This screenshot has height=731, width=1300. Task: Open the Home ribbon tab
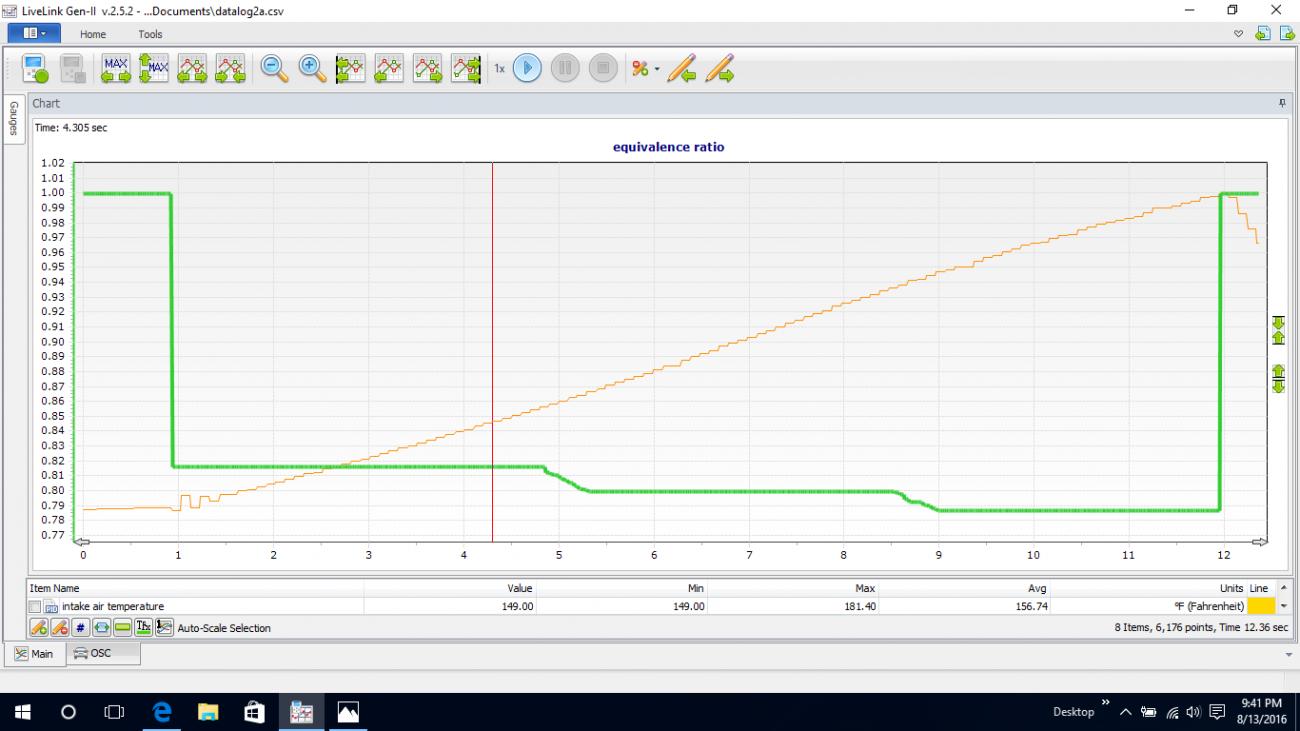[93, 34]
